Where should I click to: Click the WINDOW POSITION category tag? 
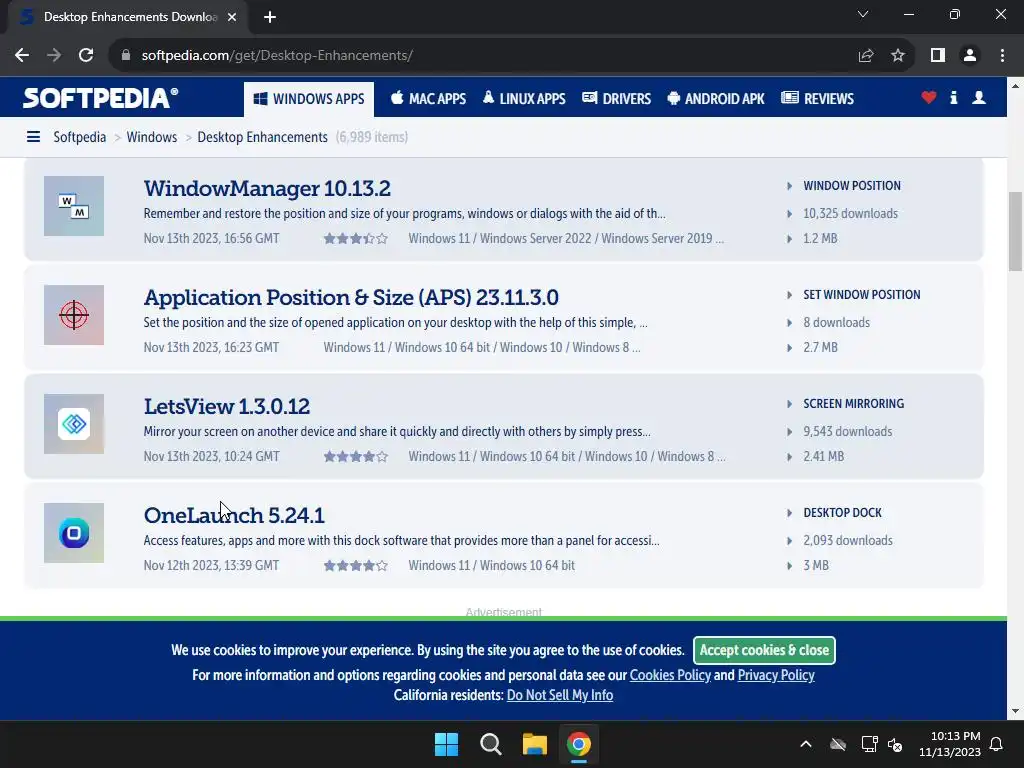pos(852,185)
